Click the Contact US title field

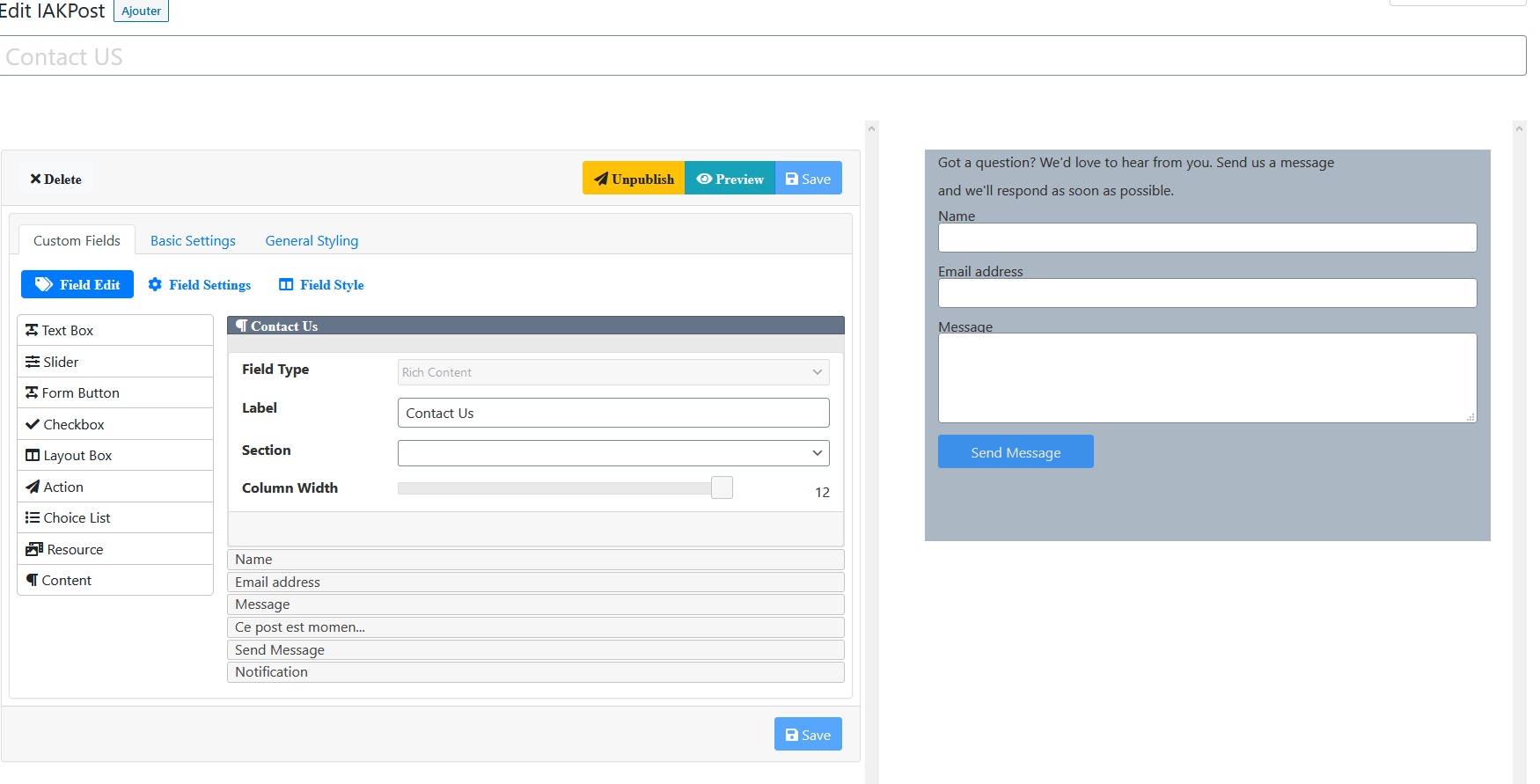763,55
